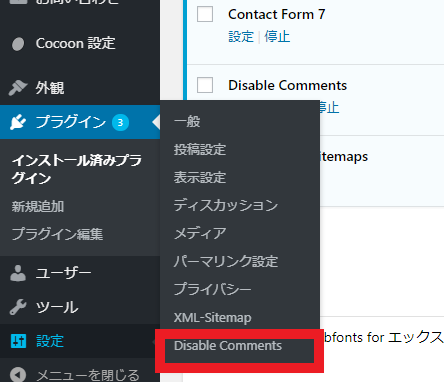This screenshot has width=444, height=382.
Task: Click the 設定 link under Contact Form 7
Action: (x=241, y=36)
